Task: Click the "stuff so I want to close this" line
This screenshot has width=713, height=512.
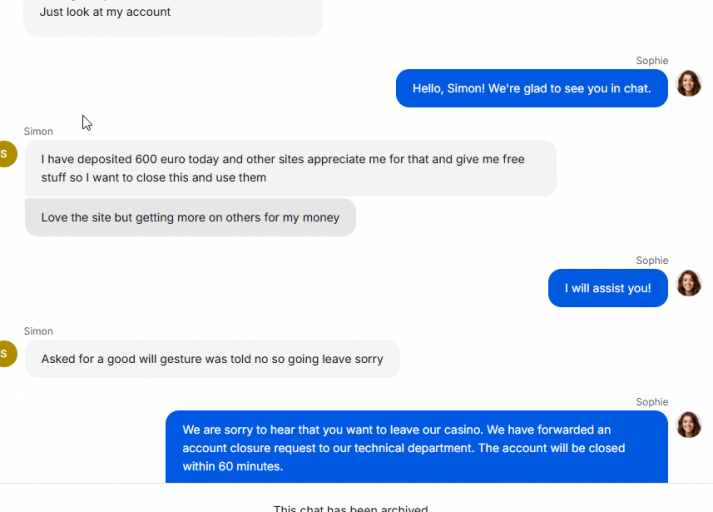Action: tap(154, 177)
